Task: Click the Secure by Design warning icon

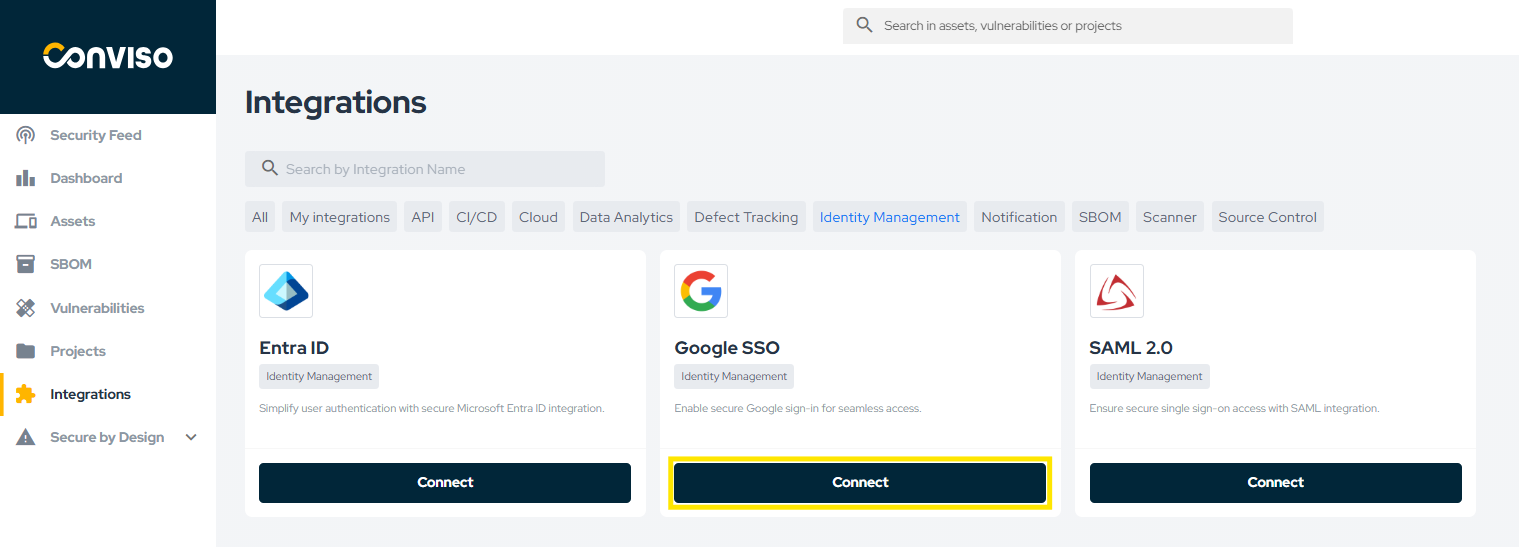Action: click(26, 437)
